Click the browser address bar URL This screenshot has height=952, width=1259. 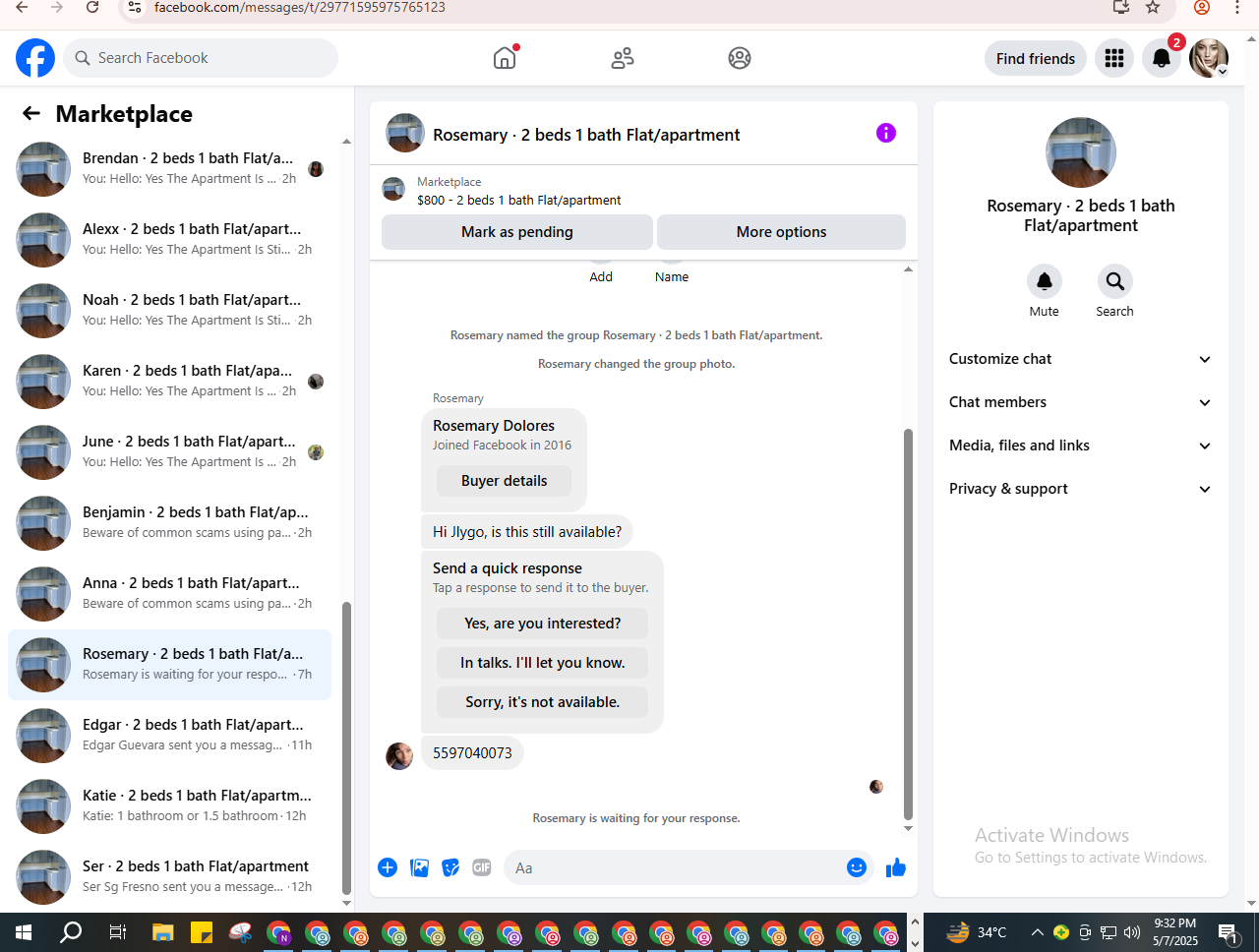[300, 8]
